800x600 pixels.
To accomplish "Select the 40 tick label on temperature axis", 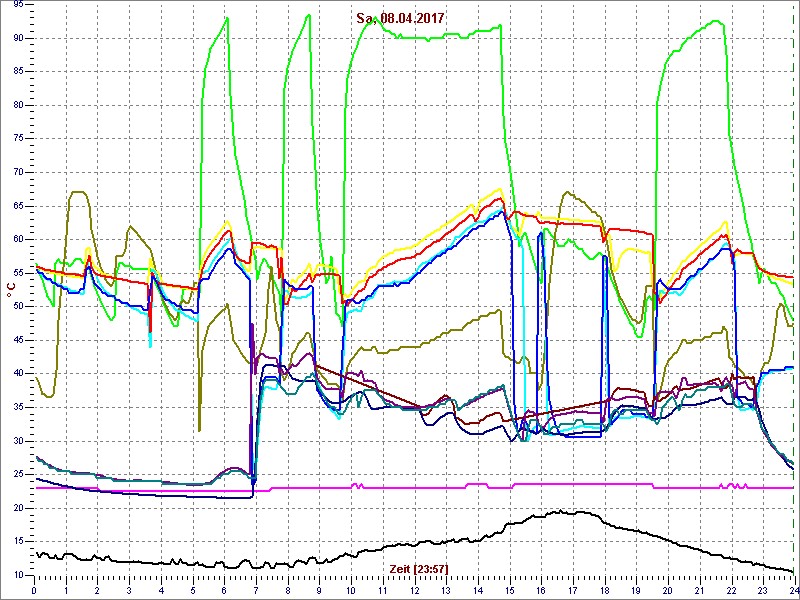I will [17, 374].
